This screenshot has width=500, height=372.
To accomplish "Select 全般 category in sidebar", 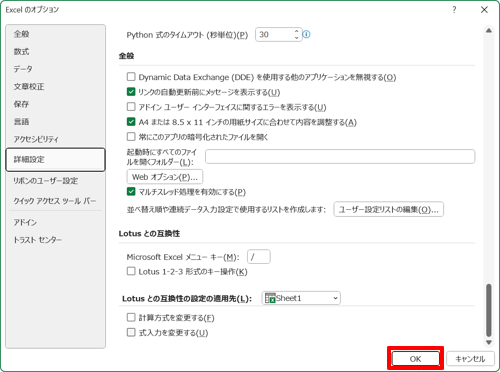I will (56, 34).
